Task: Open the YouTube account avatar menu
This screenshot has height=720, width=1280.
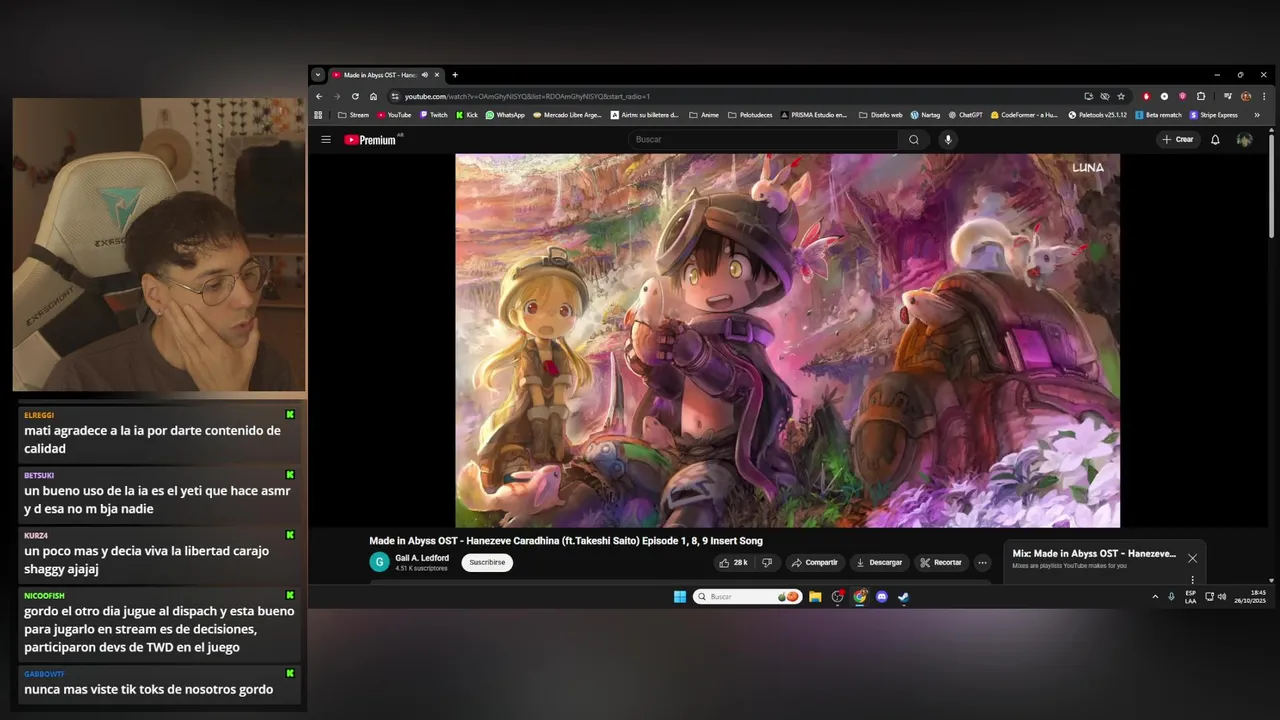Action: [1244, 140]
